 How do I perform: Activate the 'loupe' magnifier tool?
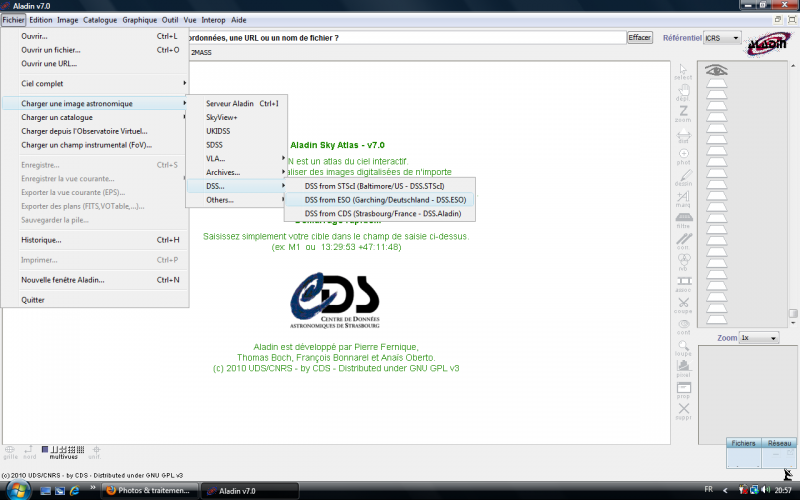tap(683, 348)
